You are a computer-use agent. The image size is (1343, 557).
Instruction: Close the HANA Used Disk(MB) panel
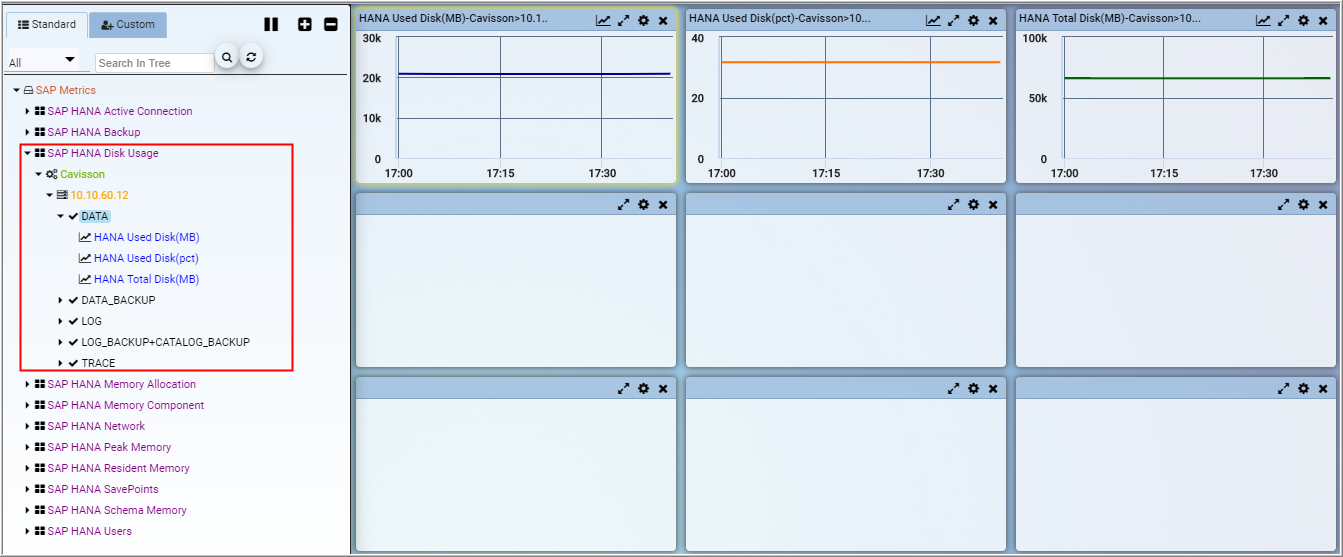[x=663, y=20]
